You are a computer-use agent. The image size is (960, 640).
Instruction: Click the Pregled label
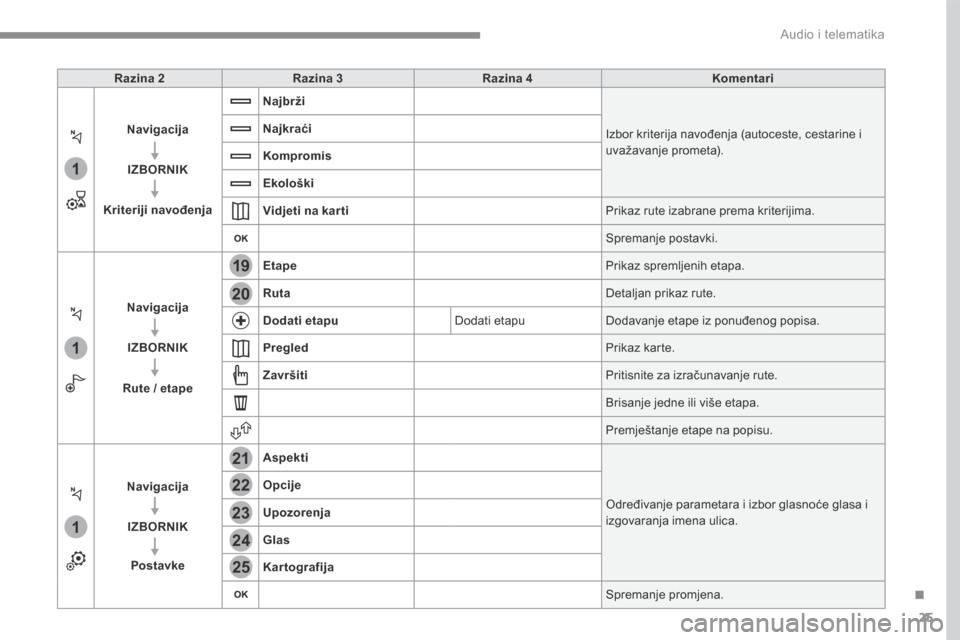click(x=285, y=348)
